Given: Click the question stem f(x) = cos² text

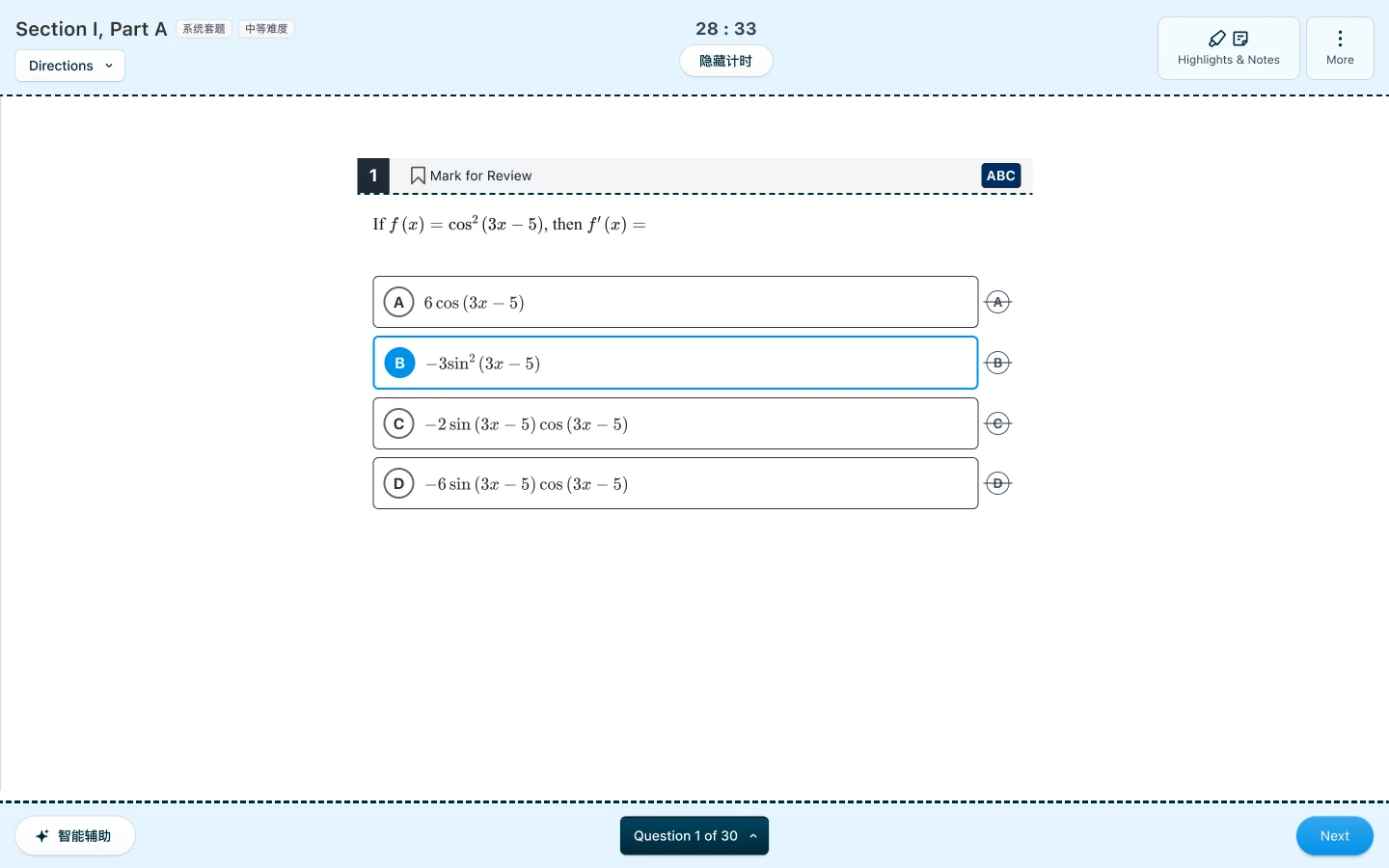Looking at the screenshot, I should click(509, 224).
